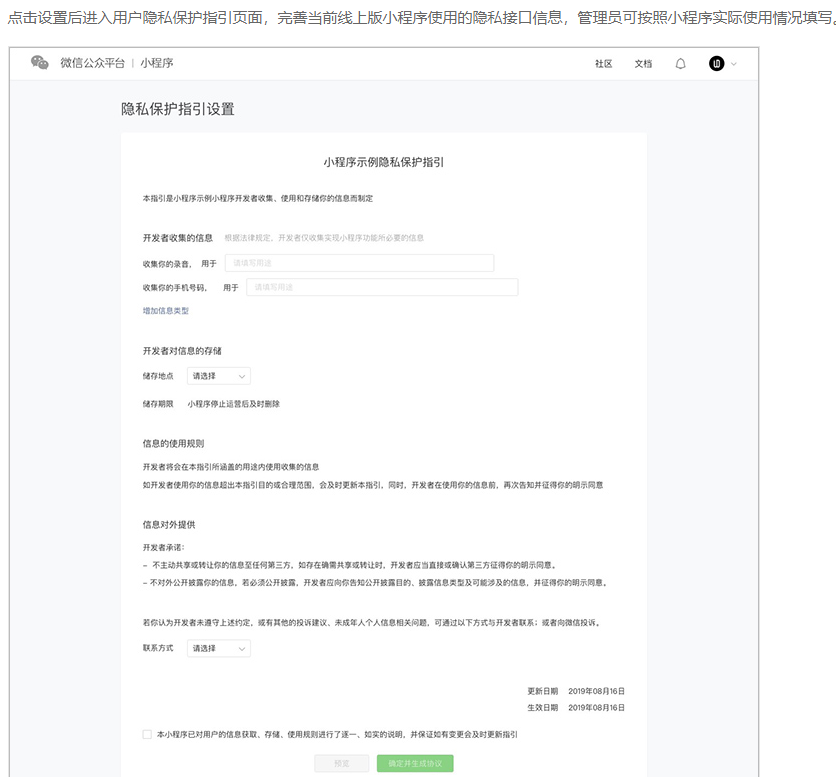Select the 隐私保护指引设置 page heading
836x777 pixels.
178,109
